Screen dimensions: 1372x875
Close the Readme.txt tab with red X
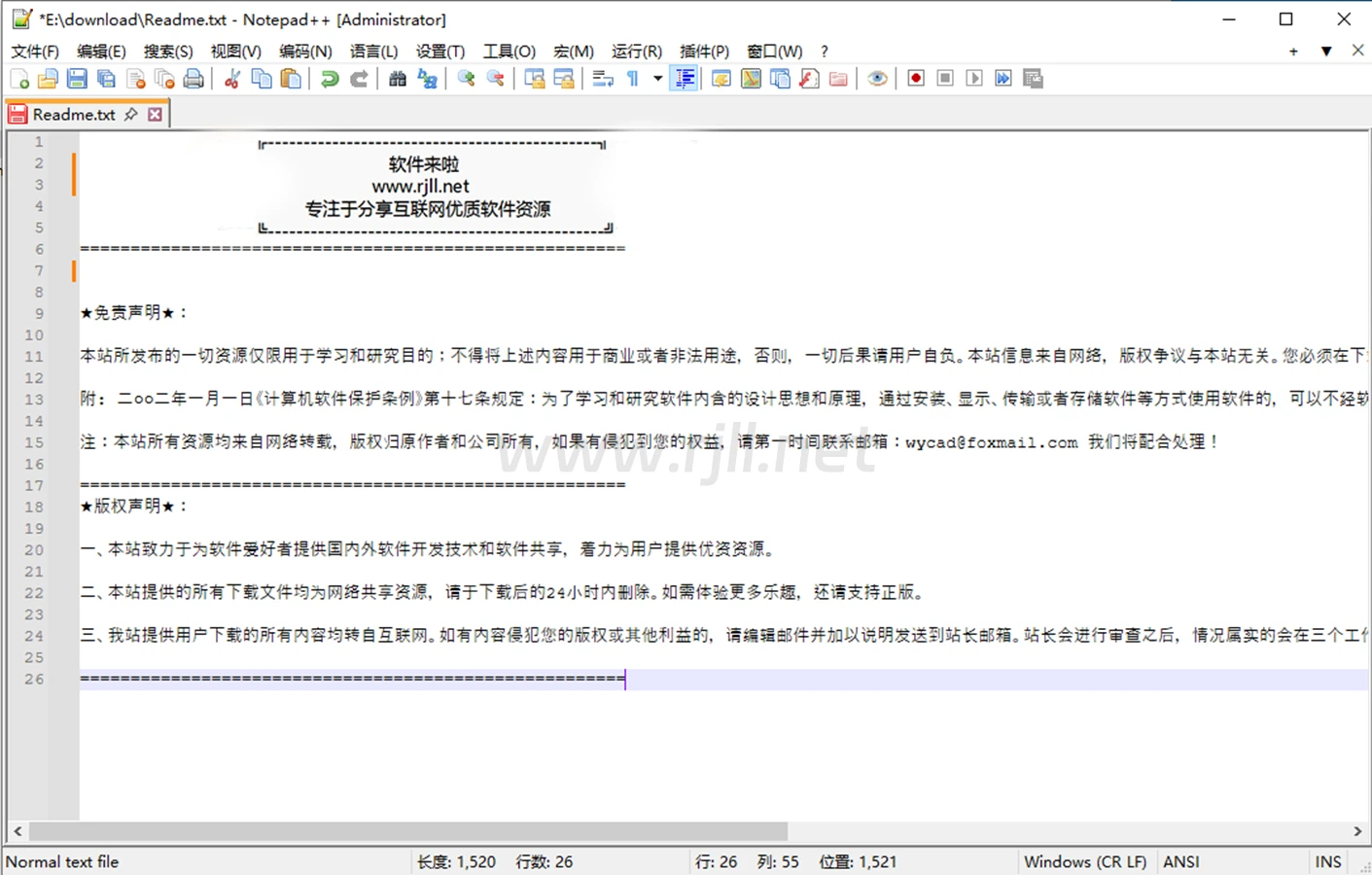155,115
